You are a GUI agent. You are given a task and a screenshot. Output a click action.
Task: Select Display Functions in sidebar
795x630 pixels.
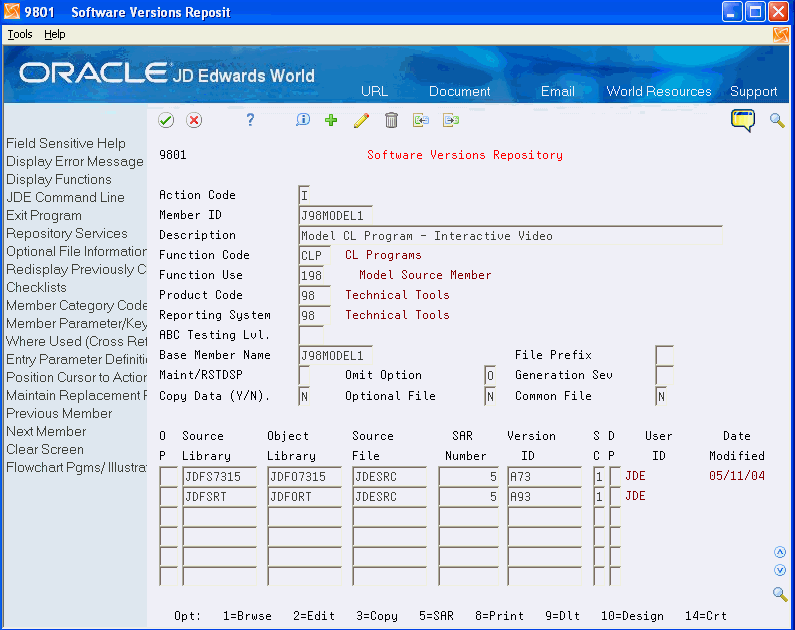59,179
